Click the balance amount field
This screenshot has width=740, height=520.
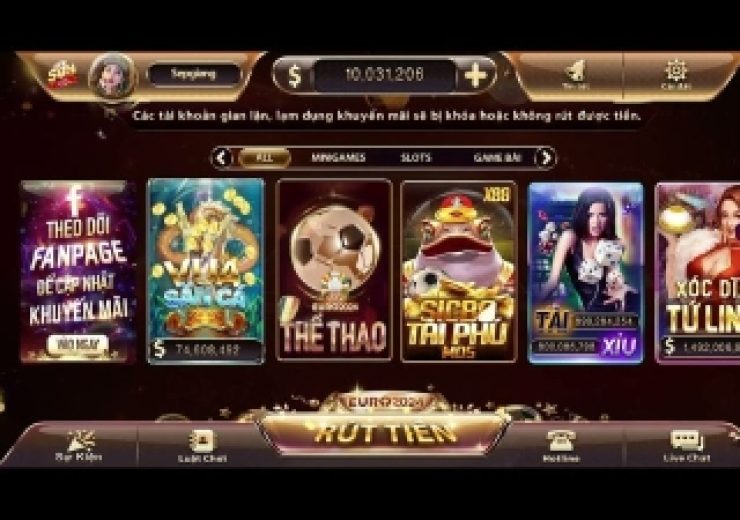(385, 75)
